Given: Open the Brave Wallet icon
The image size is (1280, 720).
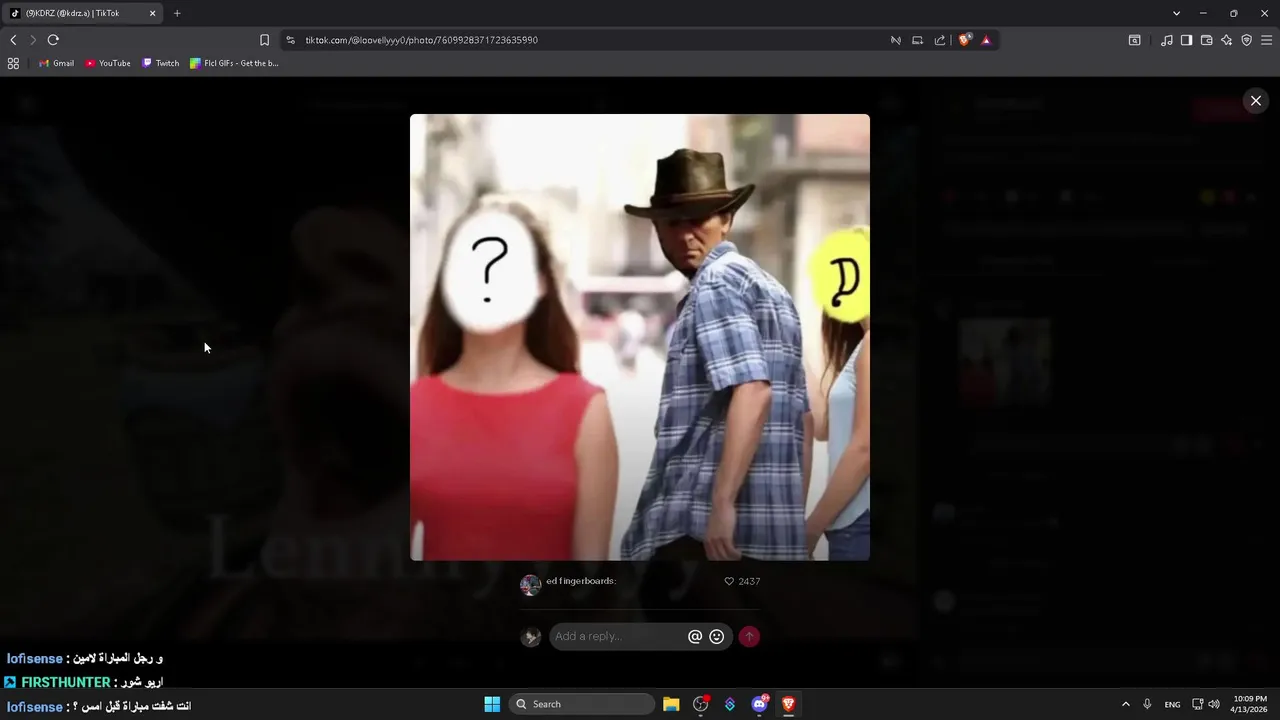Looking at the screenshot, I should click(1206, 40).
